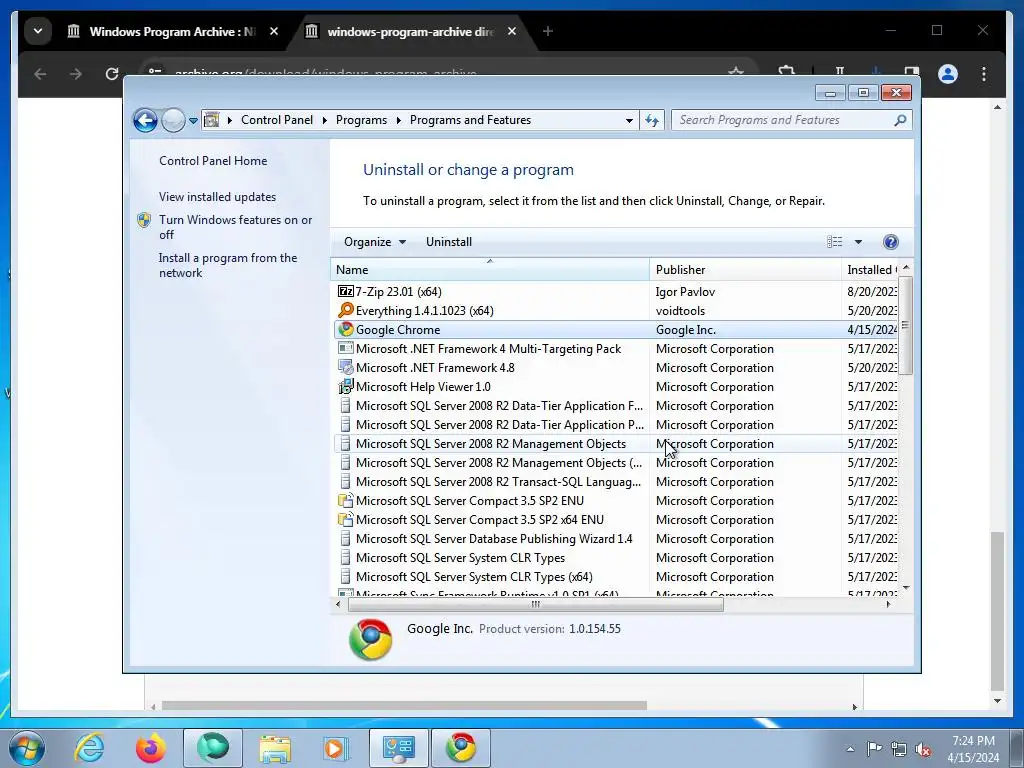Close the Windows Program Archive tab
This screenshot has height=768, width=1024.
[x=274, y=31]
